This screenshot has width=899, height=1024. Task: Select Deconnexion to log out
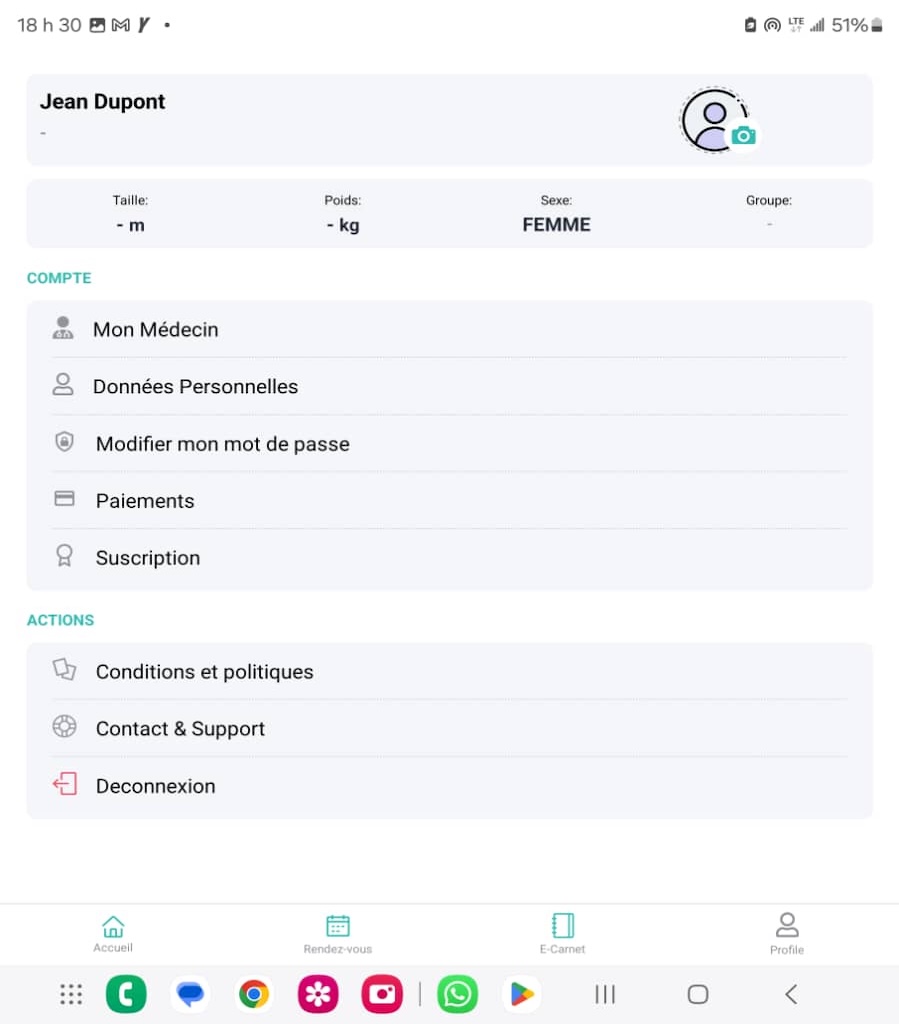[156, 786]
